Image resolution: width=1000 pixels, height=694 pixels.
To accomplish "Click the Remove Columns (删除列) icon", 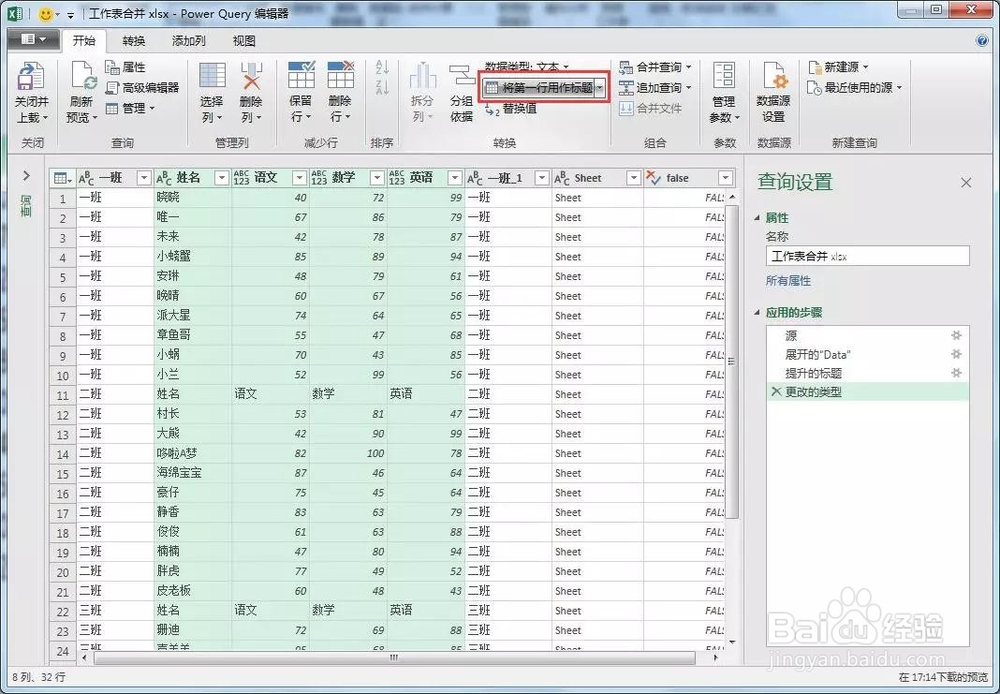I will tap(251, 76).
